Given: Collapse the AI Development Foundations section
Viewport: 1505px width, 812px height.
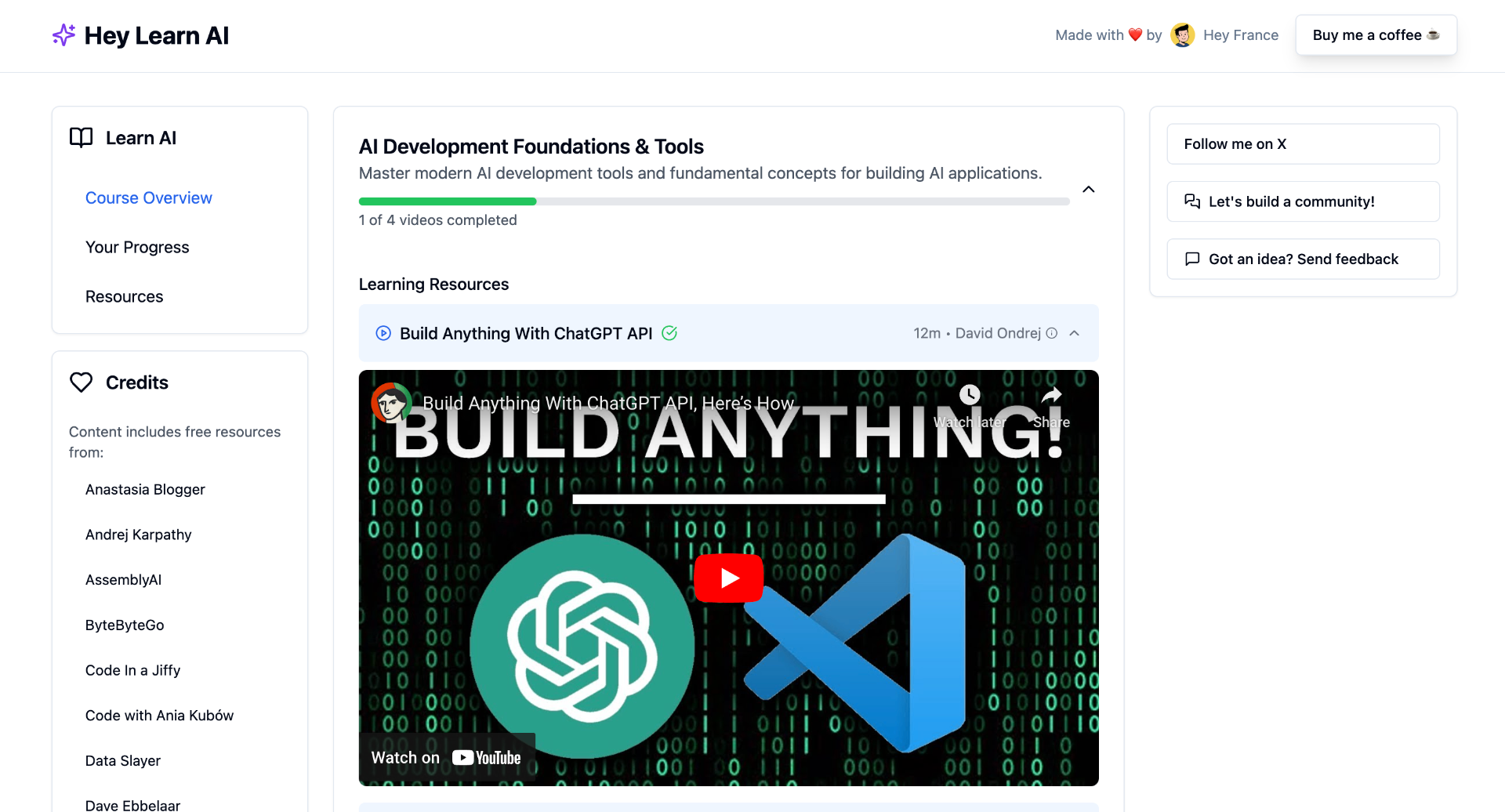Looking at the screenshot, I should pyautogui.click(x=1088, y=189).
